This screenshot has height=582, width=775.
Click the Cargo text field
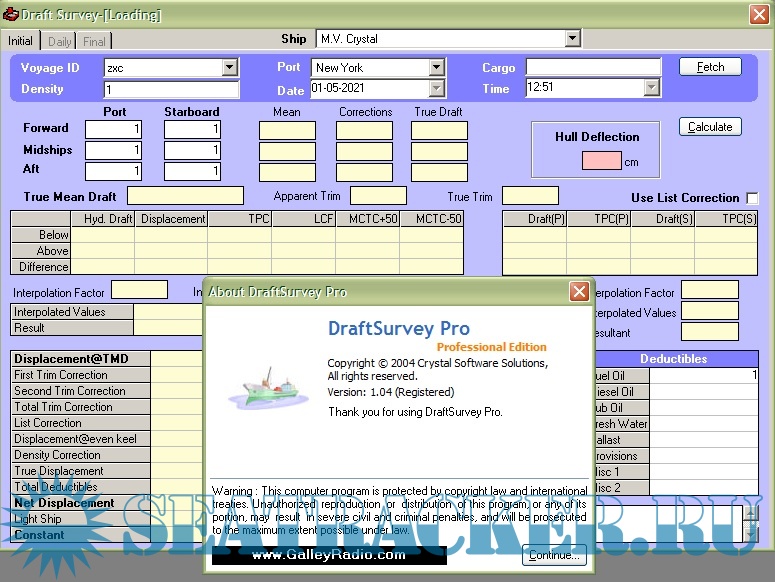[593, 68]
